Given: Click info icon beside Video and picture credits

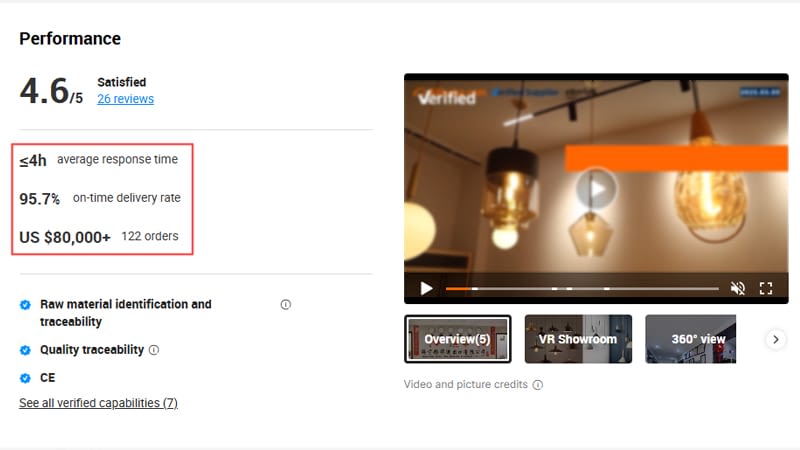Looking at the screenshot, I should [x=538, y=385].
